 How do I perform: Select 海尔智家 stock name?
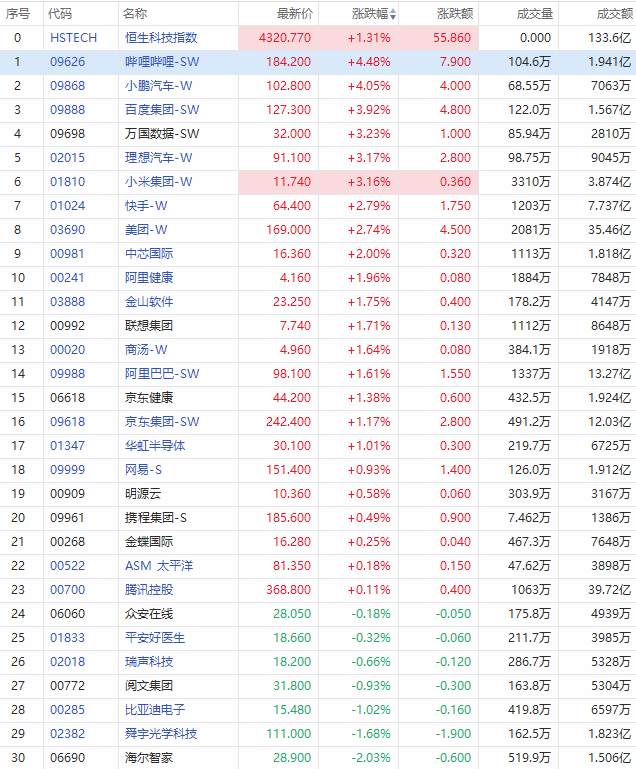click(x=149, y=759)
